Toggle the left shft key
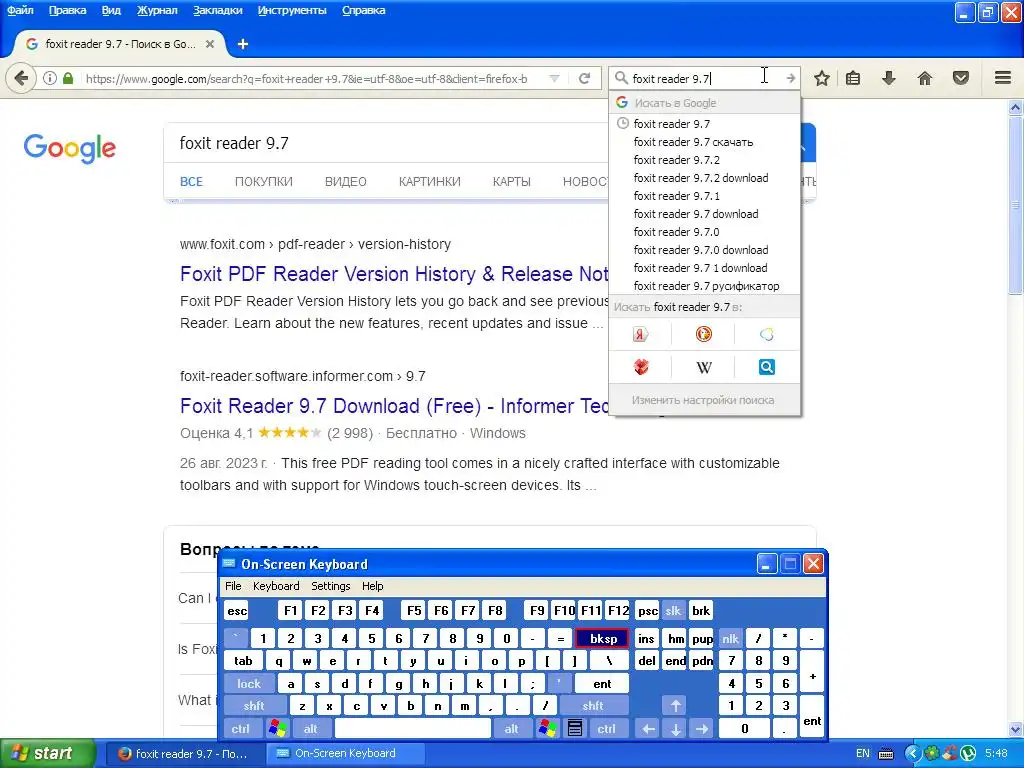The width and height of the screenshot is (1024, 768). [254, 706]
